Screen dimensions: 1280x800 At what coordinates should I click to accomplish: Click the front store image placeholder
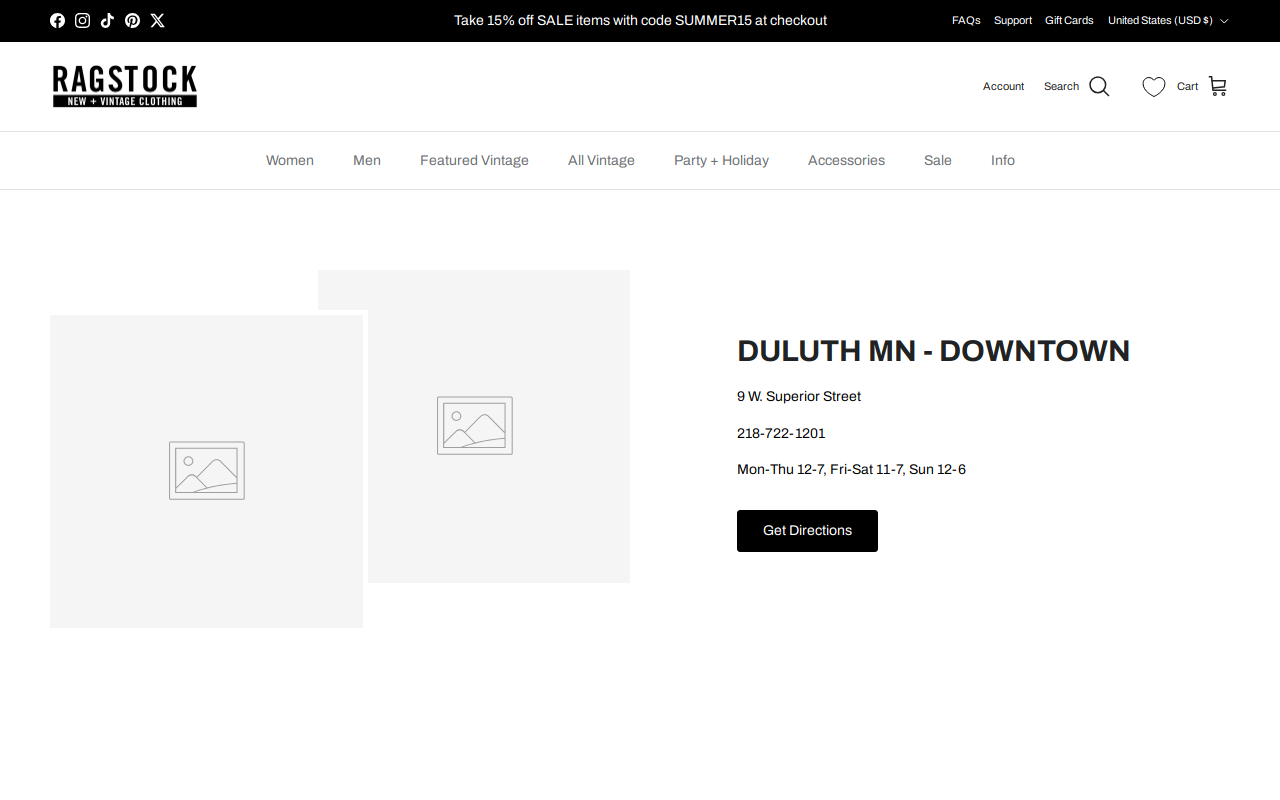tap(206, 471)
